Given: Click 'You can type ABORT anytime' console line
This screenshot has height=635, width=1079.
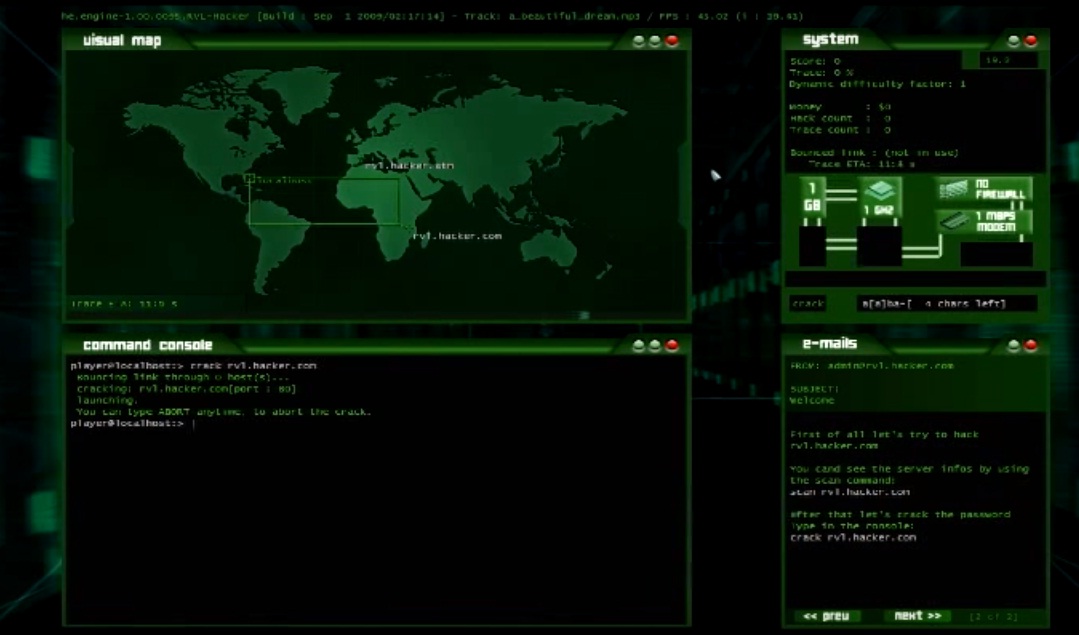Looking at the screenshot, I should click(224, 412).
